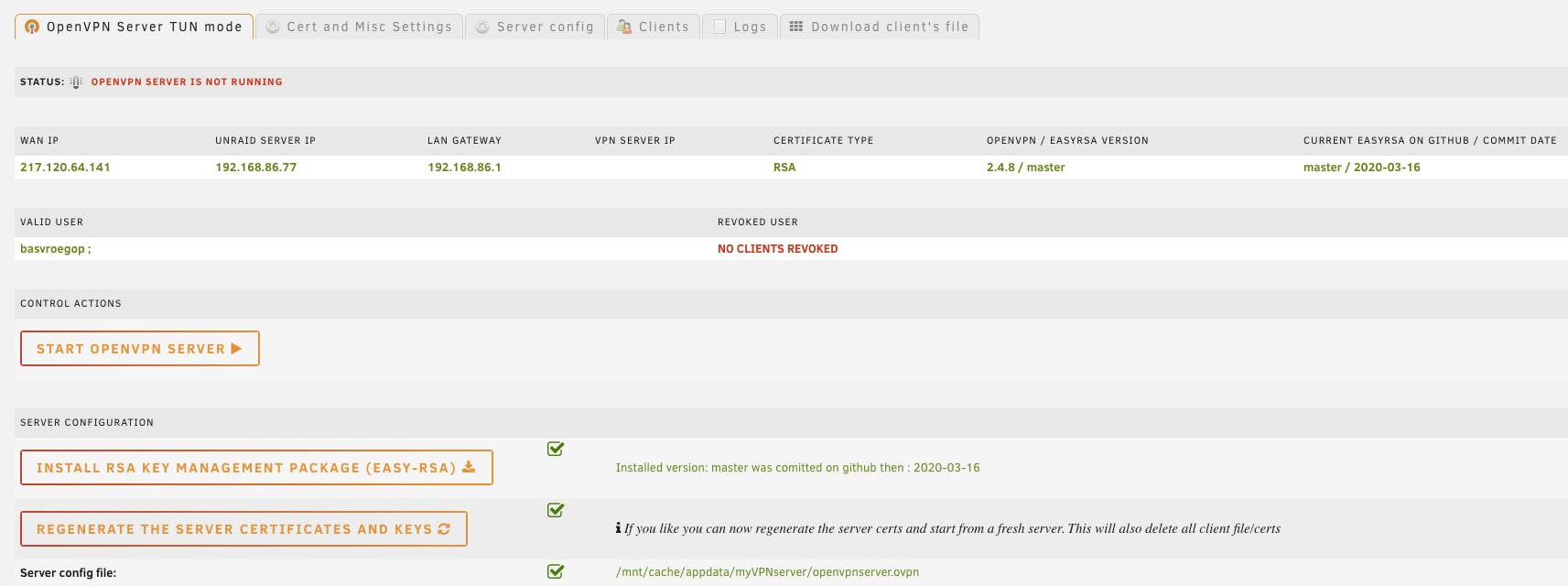Click the WAN IP value 217.120.64.141
1568x586 pixels.
click(x=65, y=167)
